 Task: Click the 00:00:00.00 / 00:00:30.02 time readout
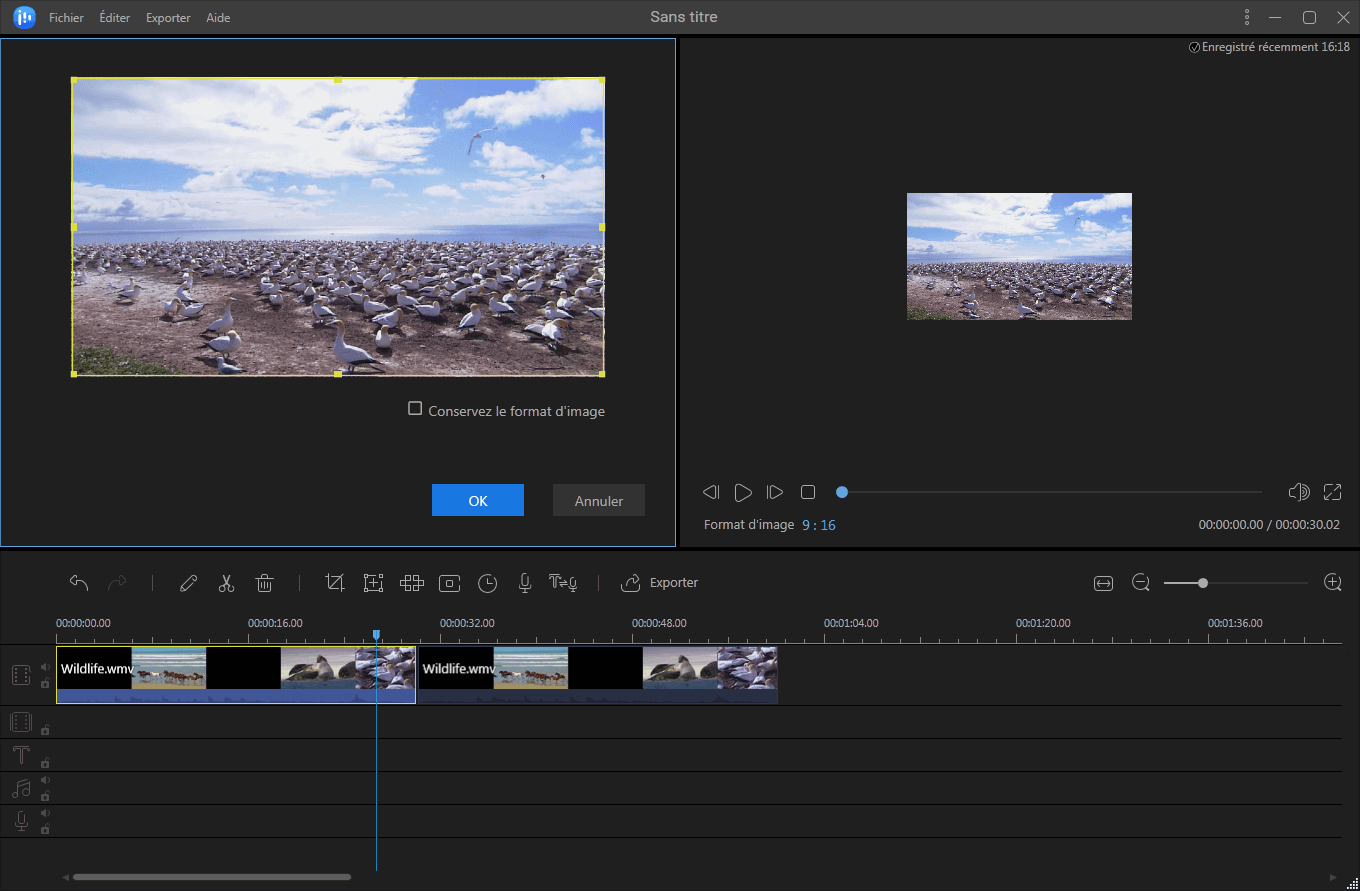coord(1269,525)
